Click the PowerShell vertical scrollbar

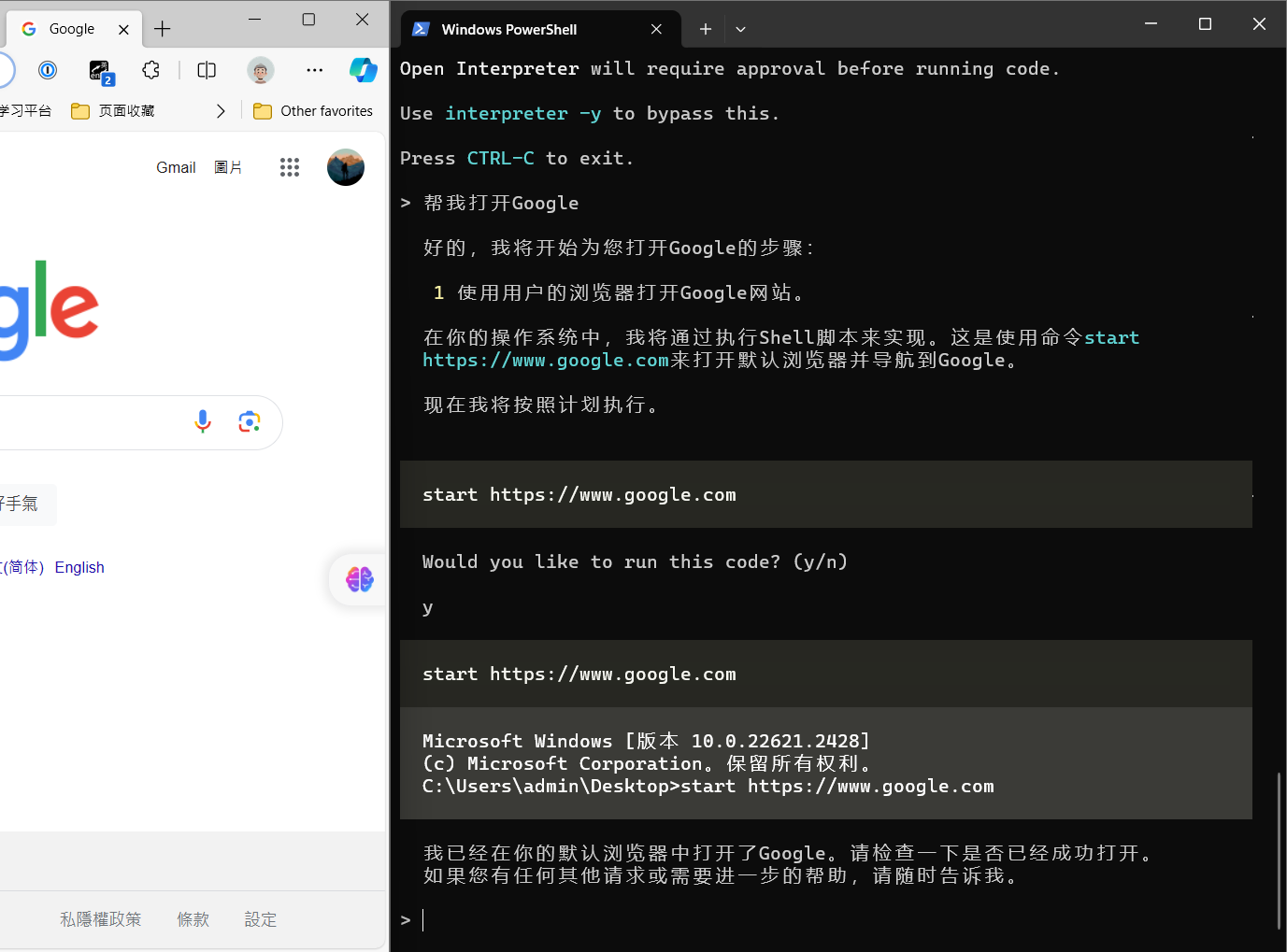[x=1279, y=850]
